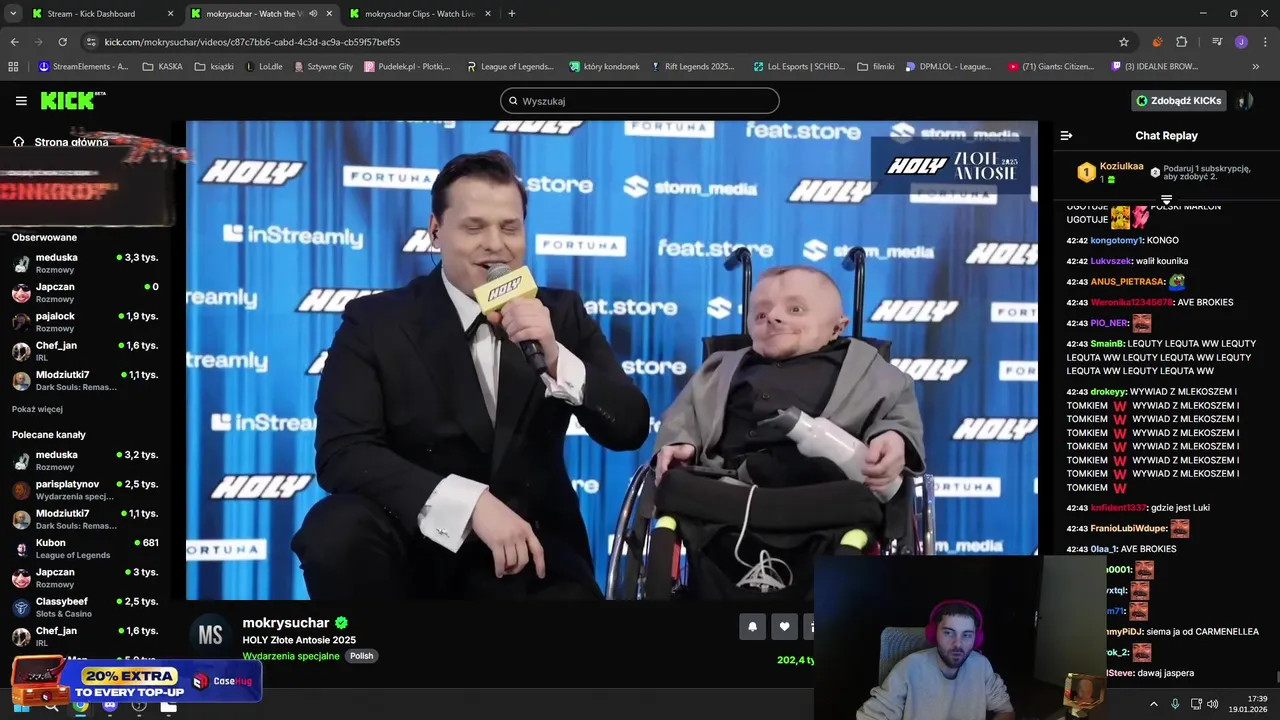This screenshot has height=720, width=1280.
Task: Close the mokrysuchar Clips tab
Action: [x=488, y=14]
